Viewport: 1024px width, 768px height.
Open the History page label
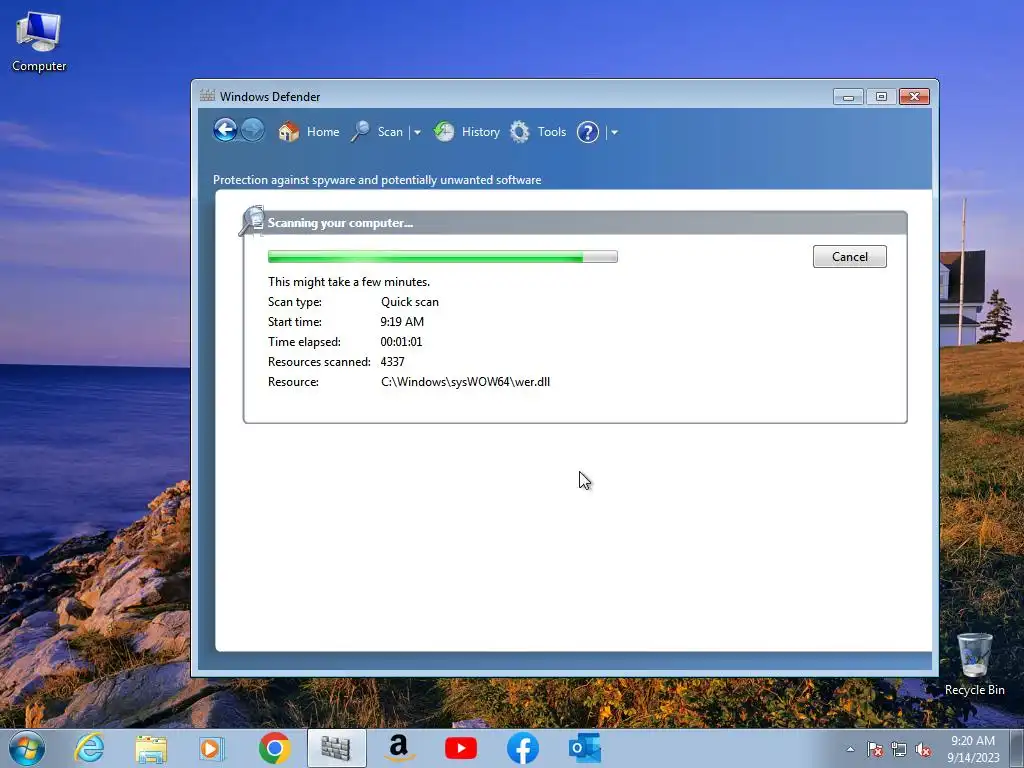click(481, 132)
